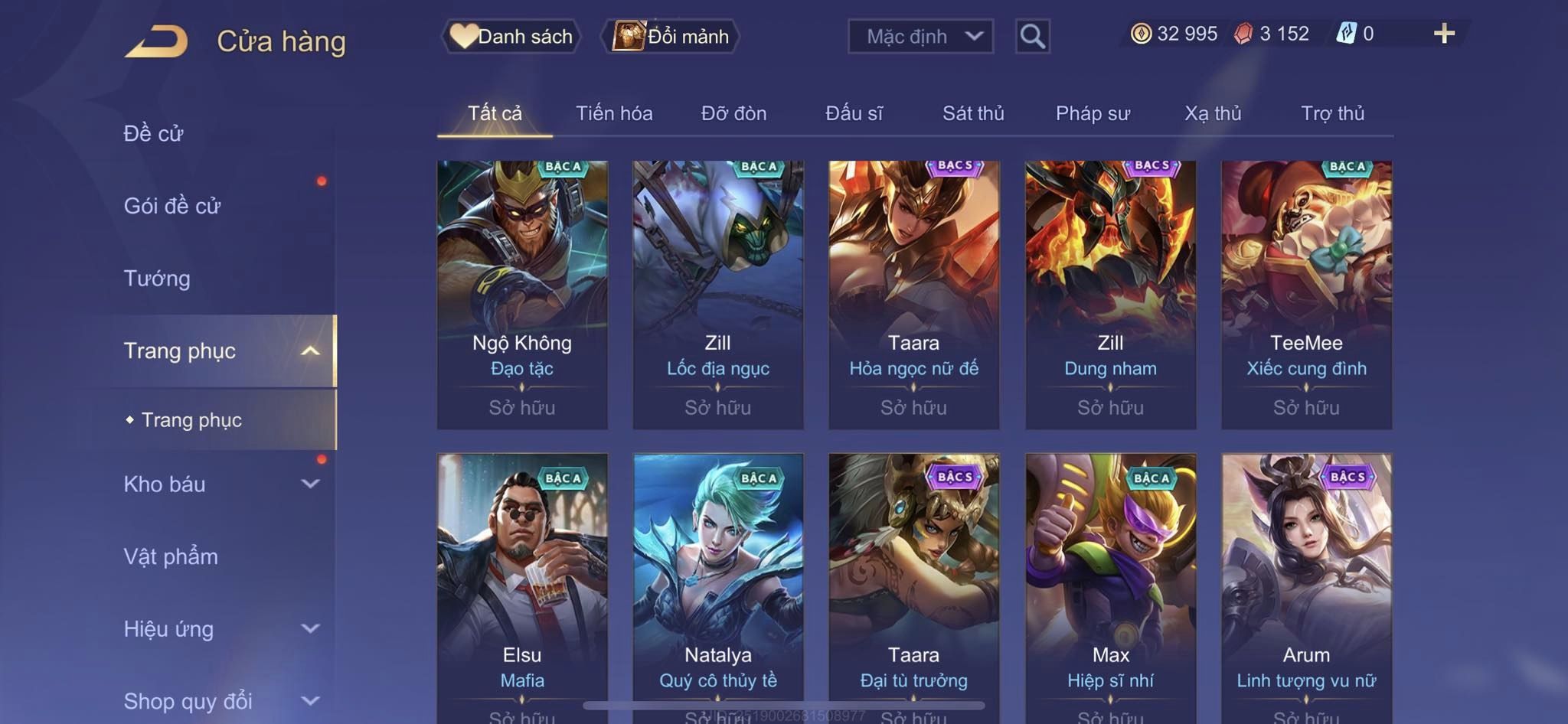Switch to the Sát thủ tab

pyautogui.click(x=972, y=113)
